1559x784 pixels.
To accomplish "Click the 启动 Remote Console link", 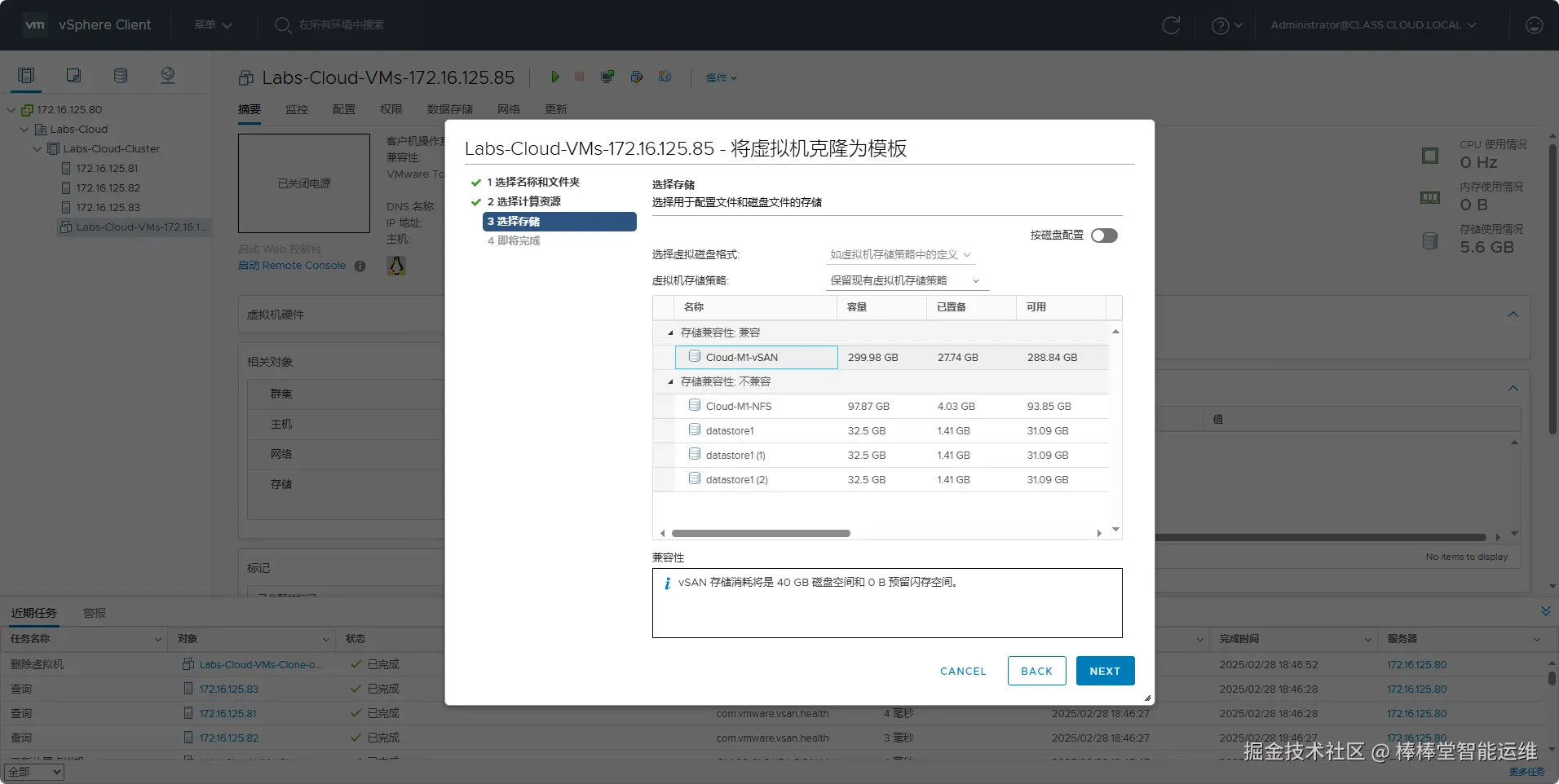I will pyautogui.click(x=292, y=266).
